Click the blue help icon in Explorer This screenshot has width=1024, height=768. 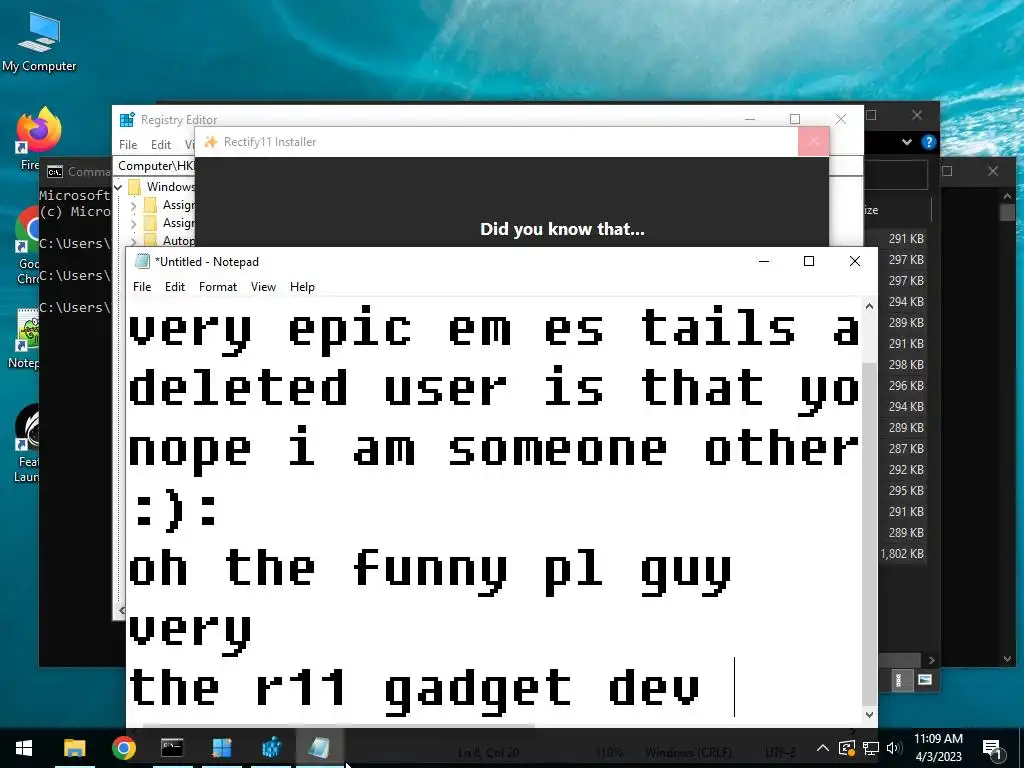[x=928, y=142]
